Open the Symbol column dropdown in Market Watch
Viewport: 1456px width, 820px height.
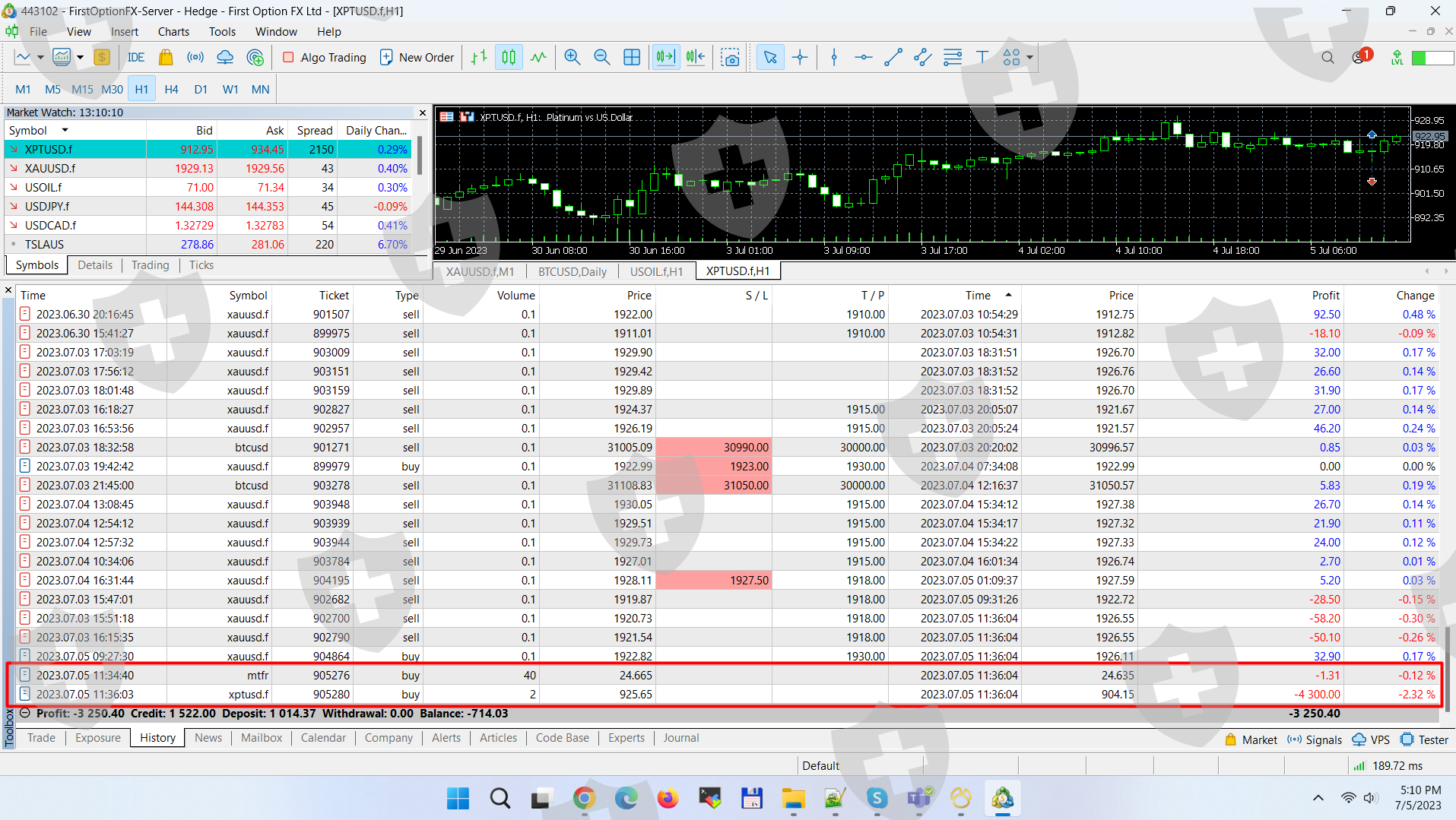(65, 131)
